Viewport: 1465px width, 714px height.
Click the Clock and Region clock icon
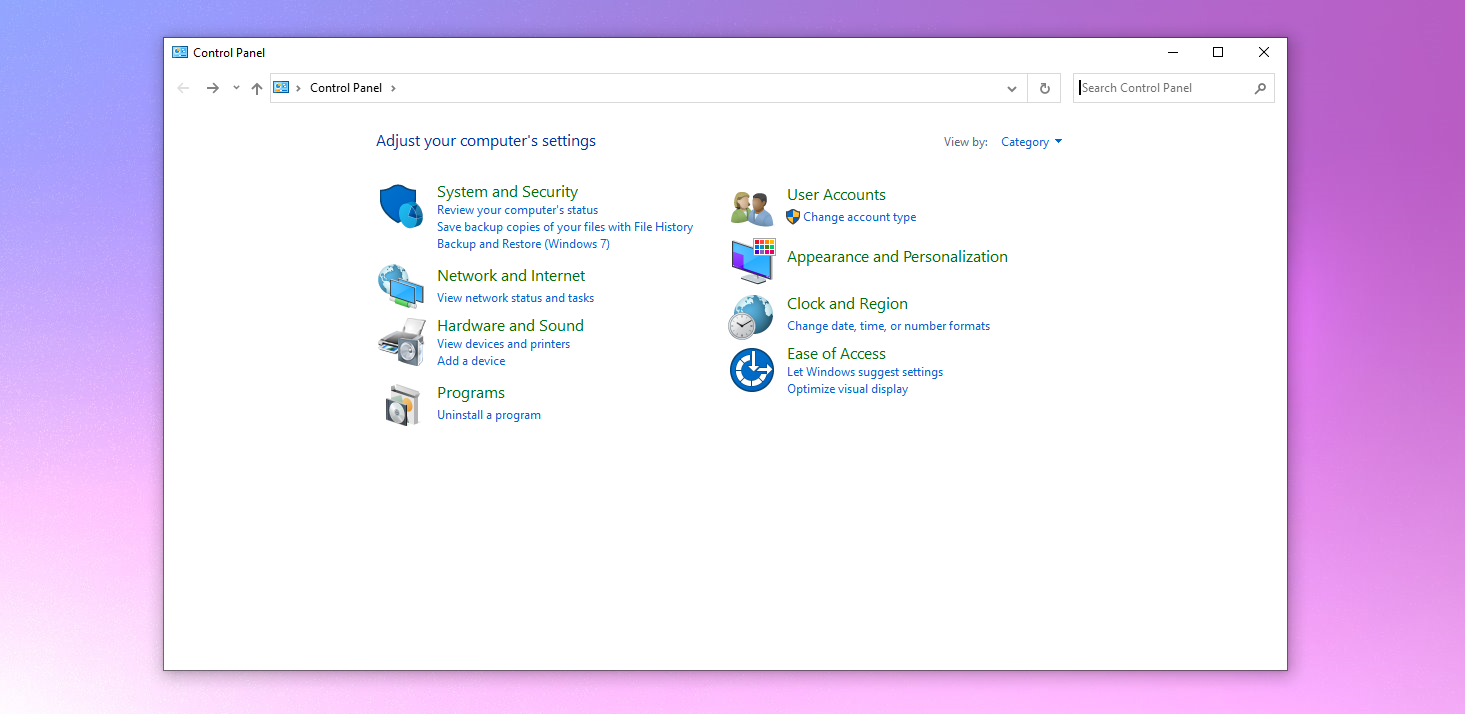[x=750, y=315]
